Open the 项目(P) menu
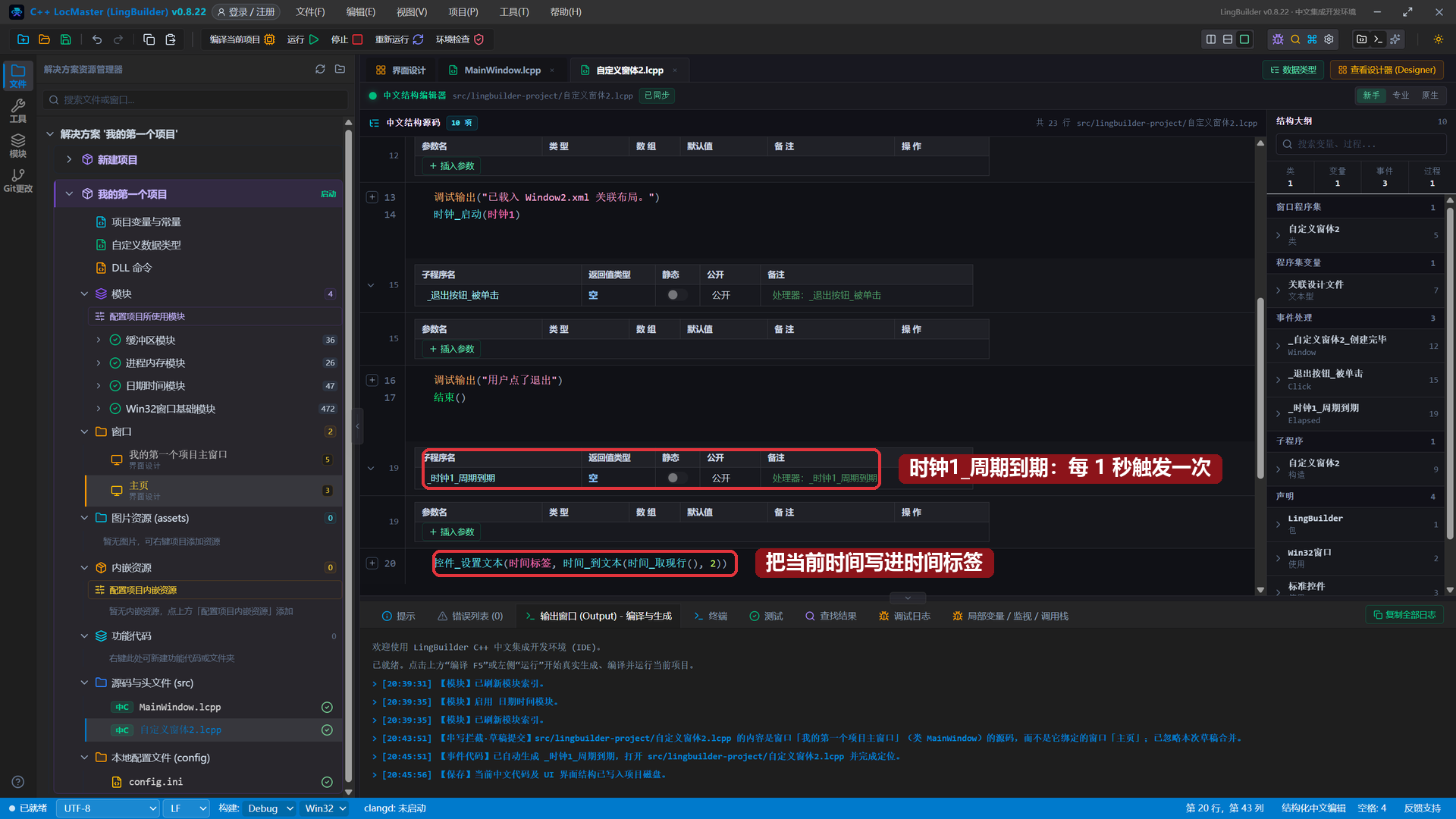This screenshot has height=819, width=1456. click(x=463, y=12)
